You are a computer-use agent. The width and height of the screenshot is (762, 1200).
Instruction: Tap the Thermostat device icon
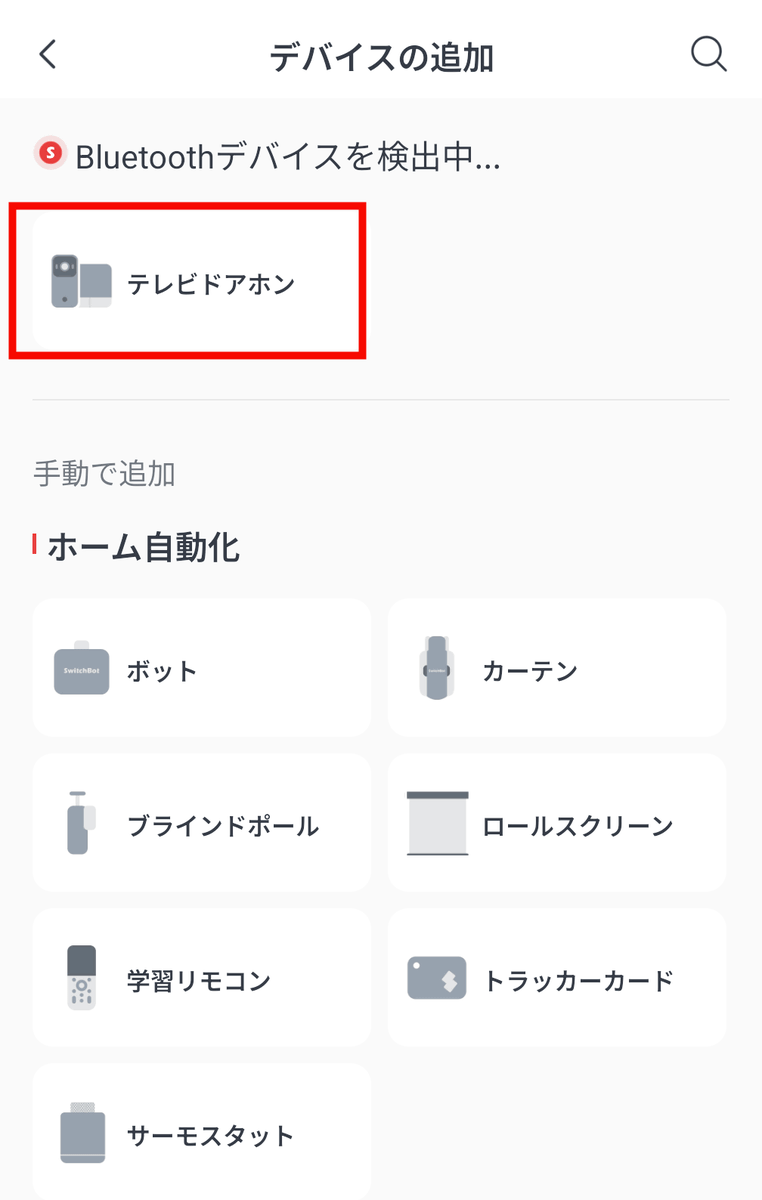[81, 1135]
